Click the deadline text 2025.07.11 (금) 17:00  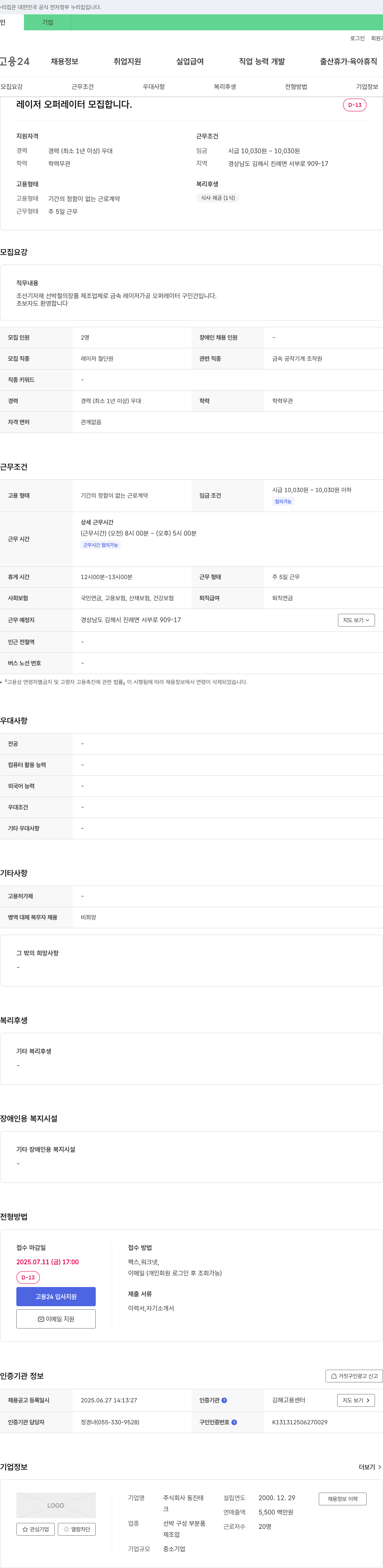47,1262
